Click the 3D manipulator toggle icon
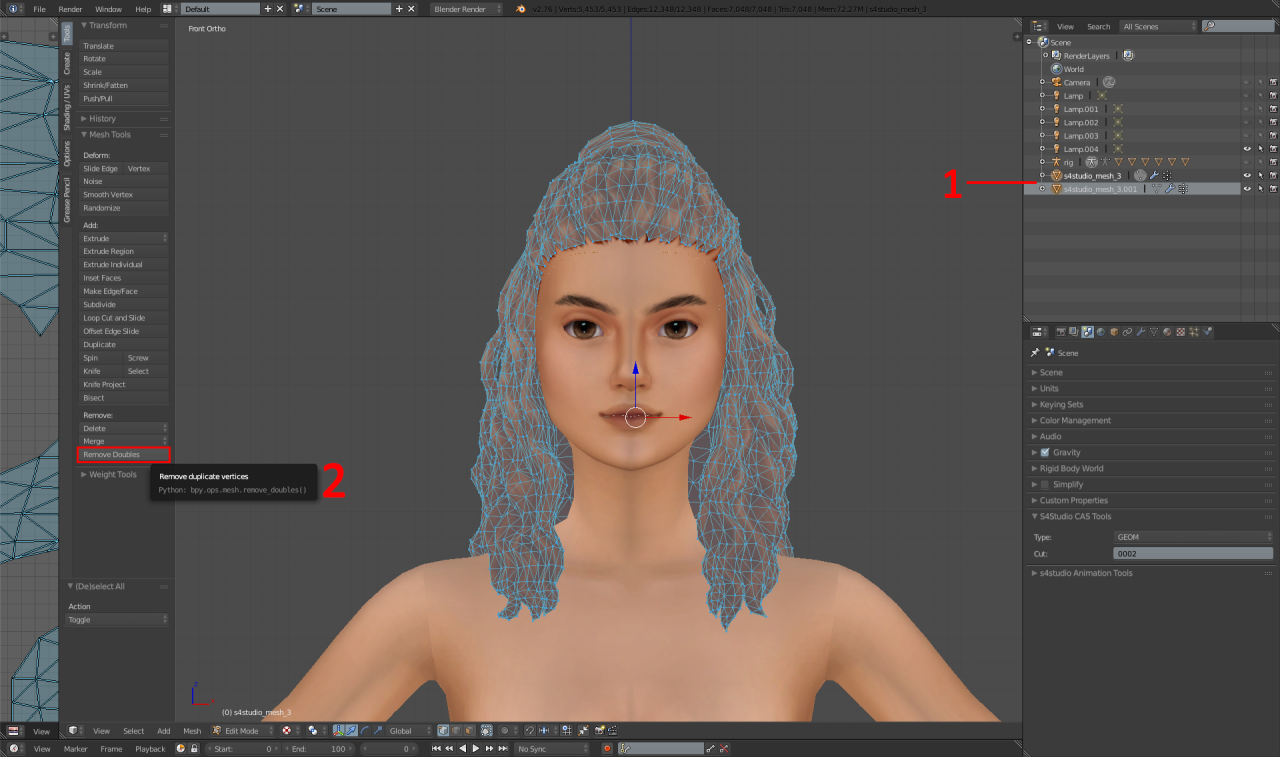 (x=338, y=731)
